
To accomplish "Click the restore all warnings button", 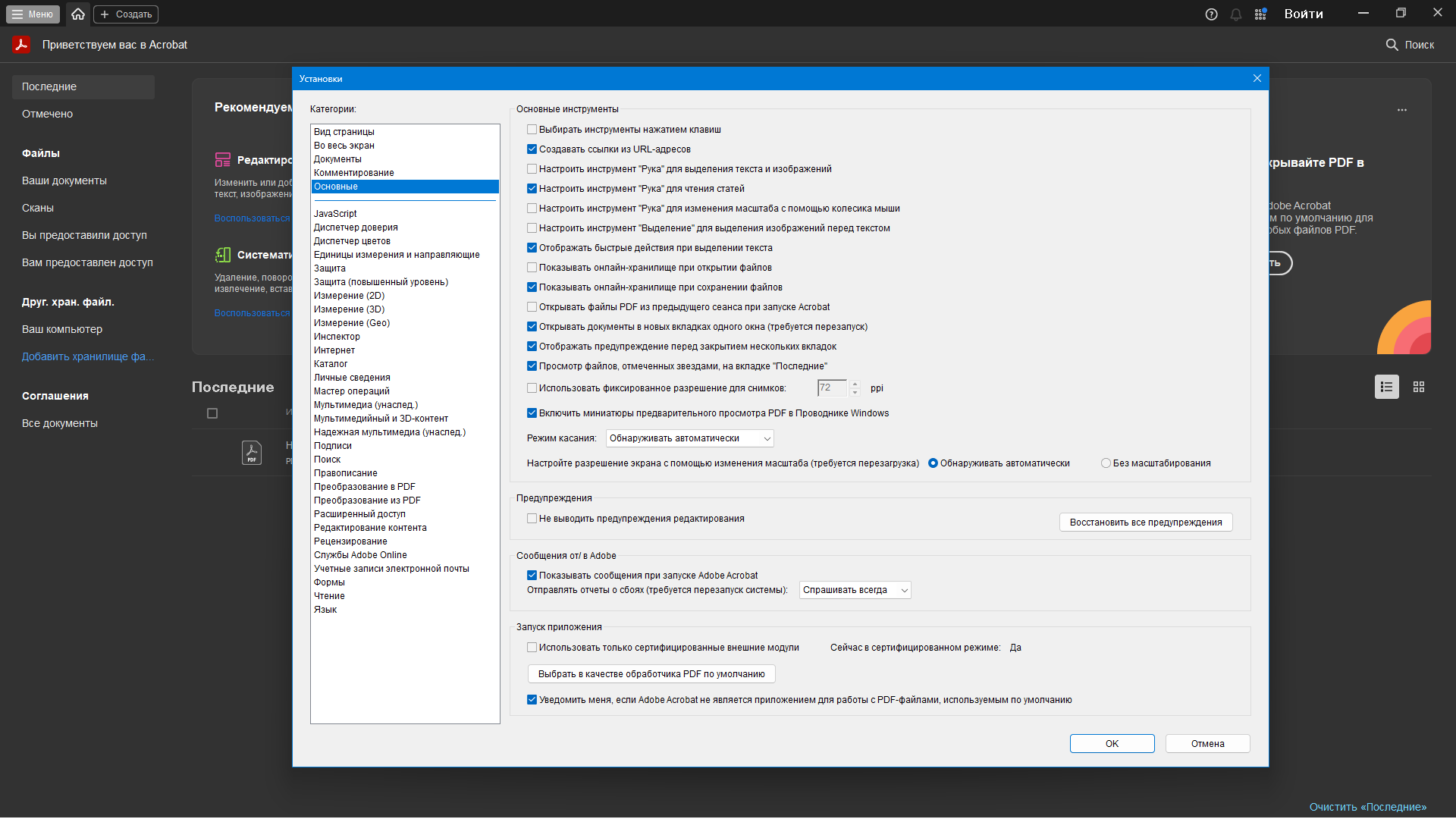I will tap(1145, 522).
